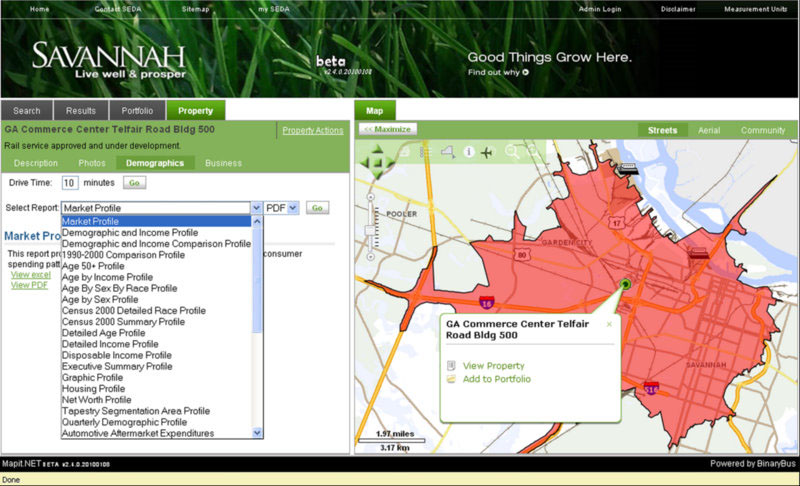This screenshot has width=800, height=486.
Task: Switch to the Results tab
Action: tap(81, 111)
